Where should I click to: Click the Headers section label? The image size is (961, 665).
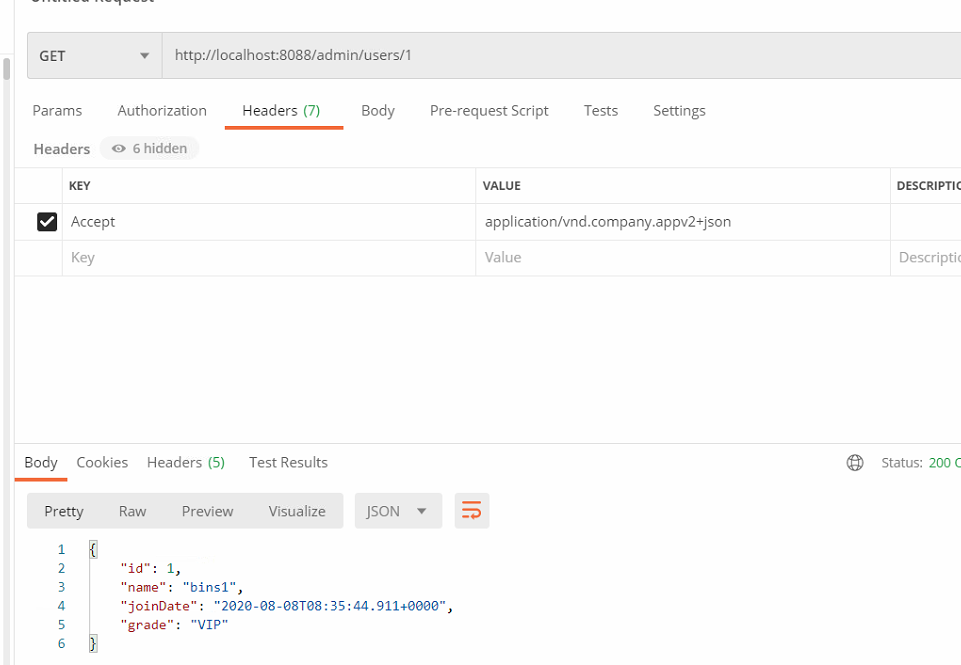[61, 149]
